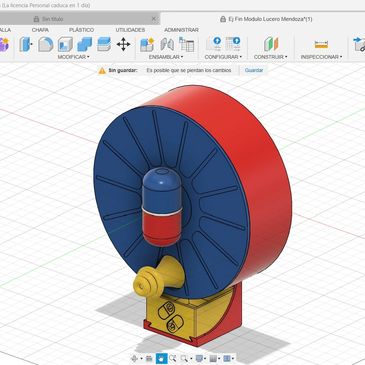This screenshot has width=365, height=365.
Task: Activate the Move/Copy arrows tool
Action: [123, 44]
